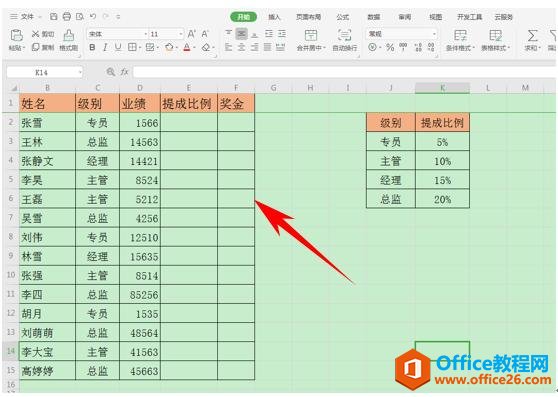Click the Undo arrow icon
This screenshot has width=558, height=397.
click(x=93, y=16)
